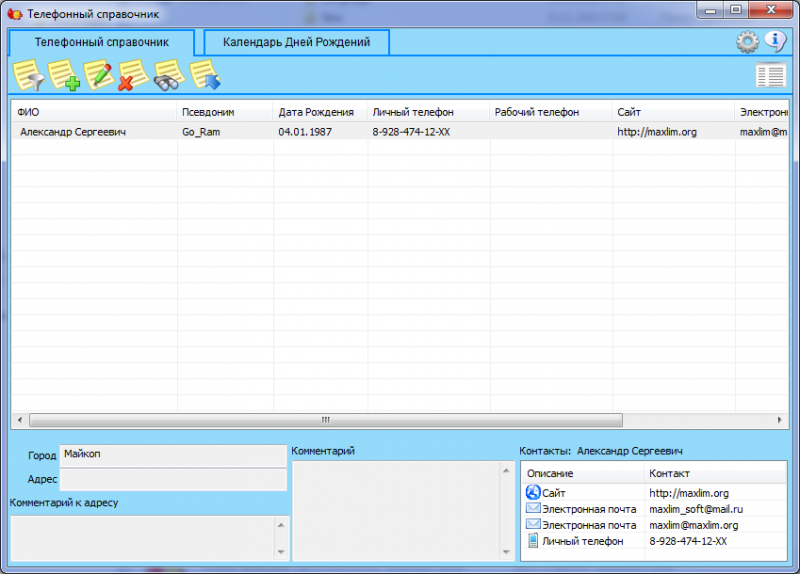The width and height of the screenshot is (800, 574).
Task: Add a new record with the green plus icon
Action: coord(64,75)
